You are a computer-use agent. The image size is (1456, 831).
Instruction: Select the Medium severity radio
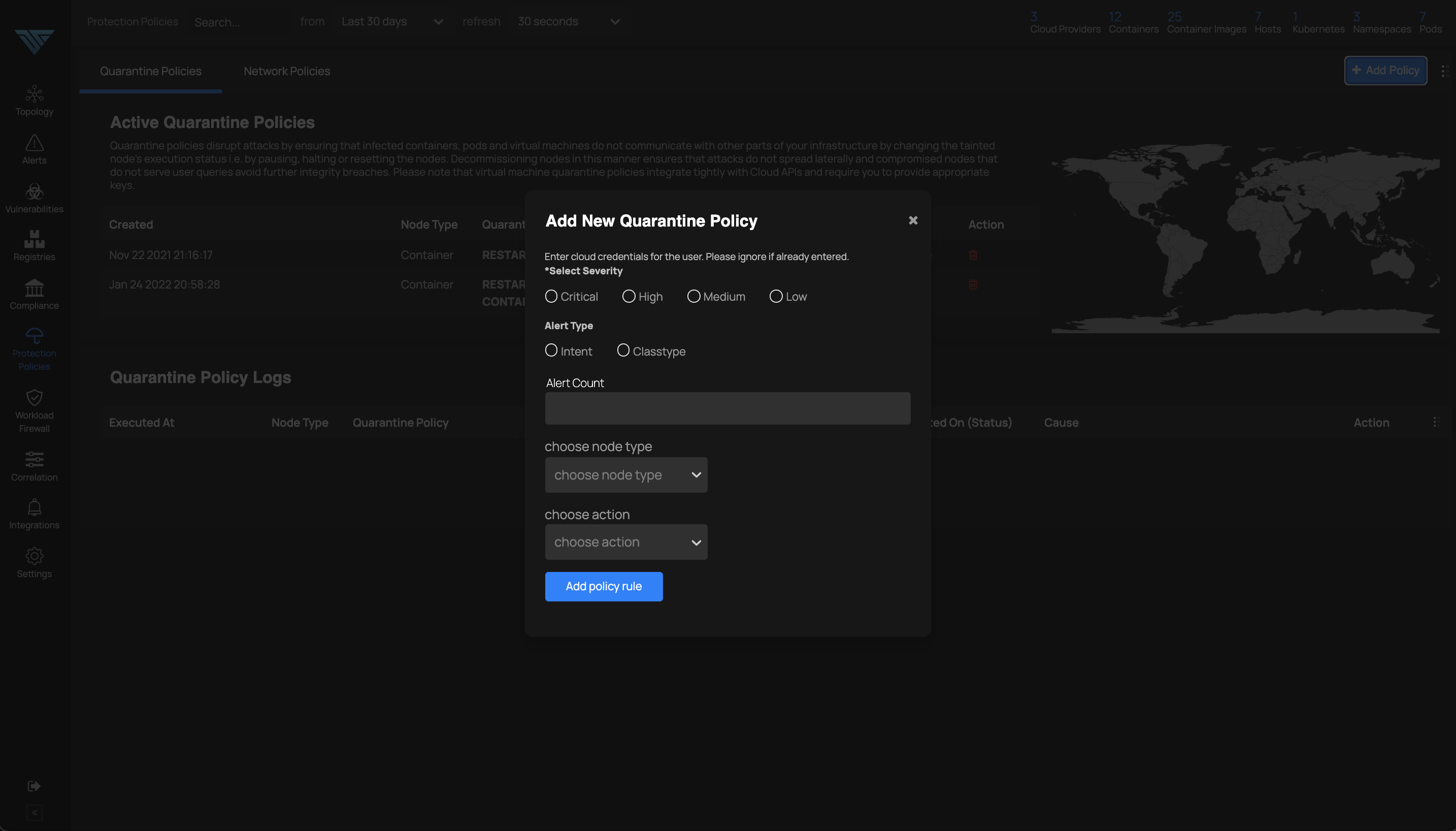(693, 296)
